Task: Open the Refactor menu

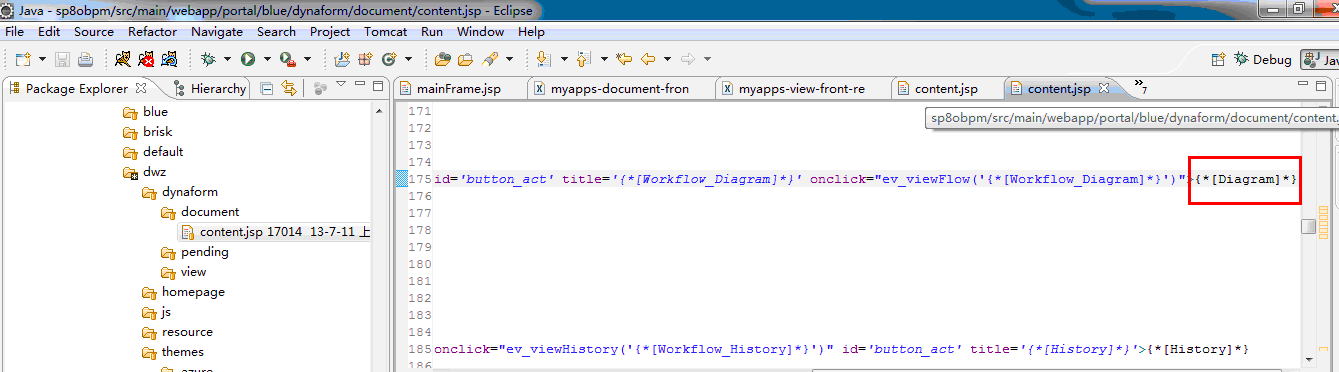Action: pos(152,32)
